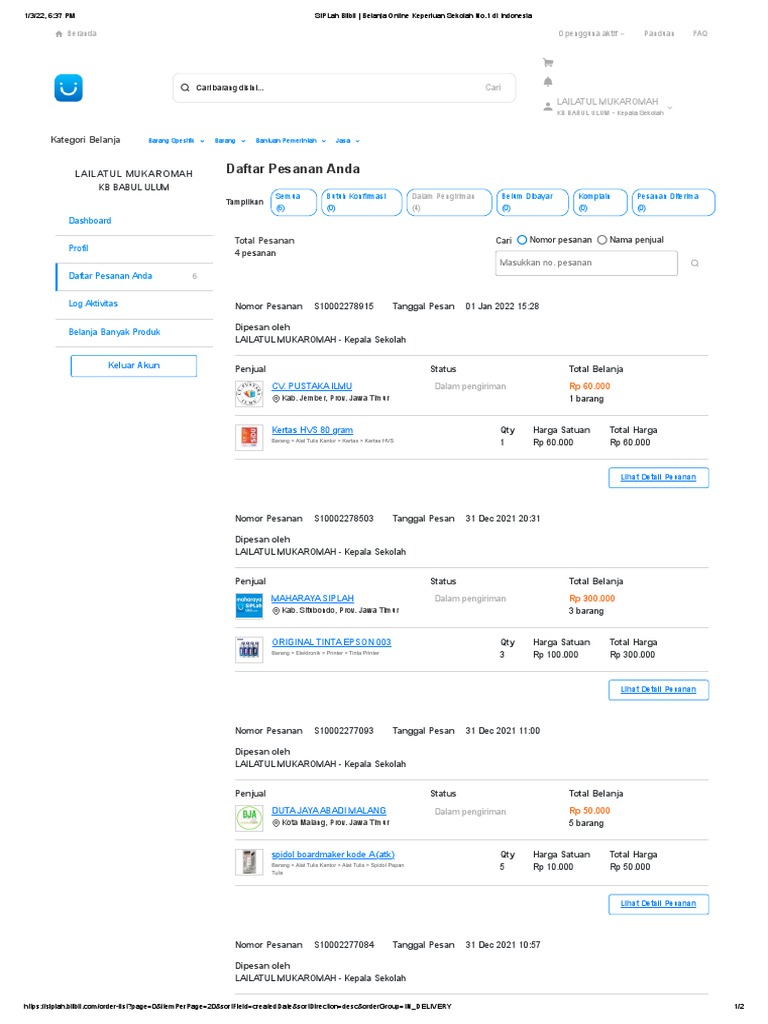This screenshot has height=1024, width=768.
Task: Select the Nama penjual radio button
Action: [x=602, y=240]
